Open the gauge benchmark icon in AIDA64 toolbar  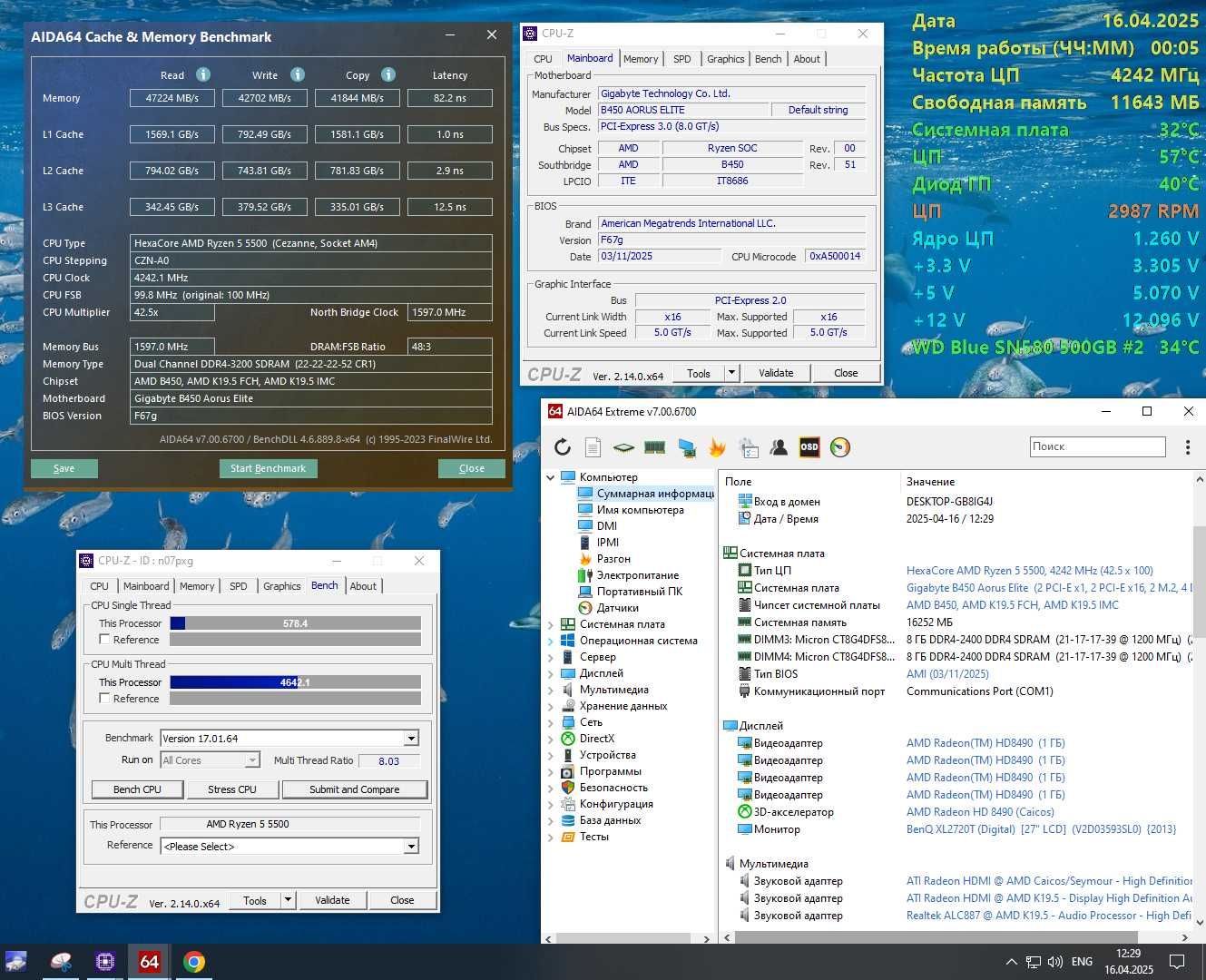(x=840, y=447)
